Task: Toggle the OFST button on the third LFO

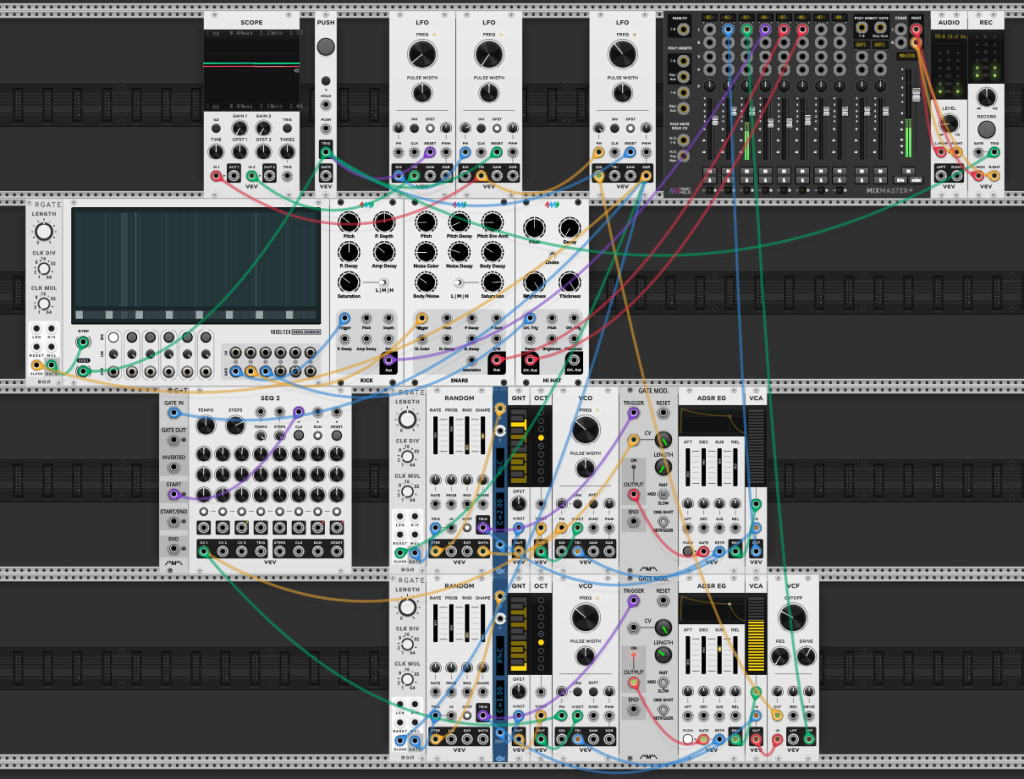Action: point(630,129)
